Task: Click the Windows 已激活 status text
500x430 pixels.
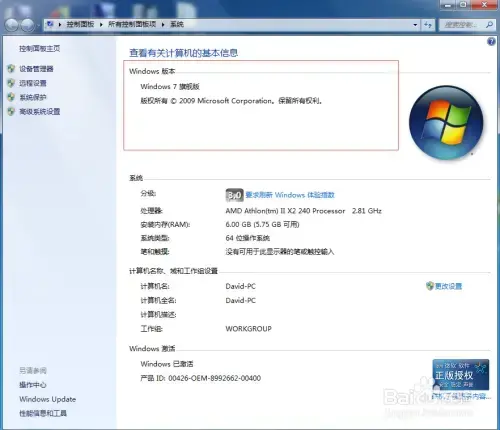Action: point(167,364)
